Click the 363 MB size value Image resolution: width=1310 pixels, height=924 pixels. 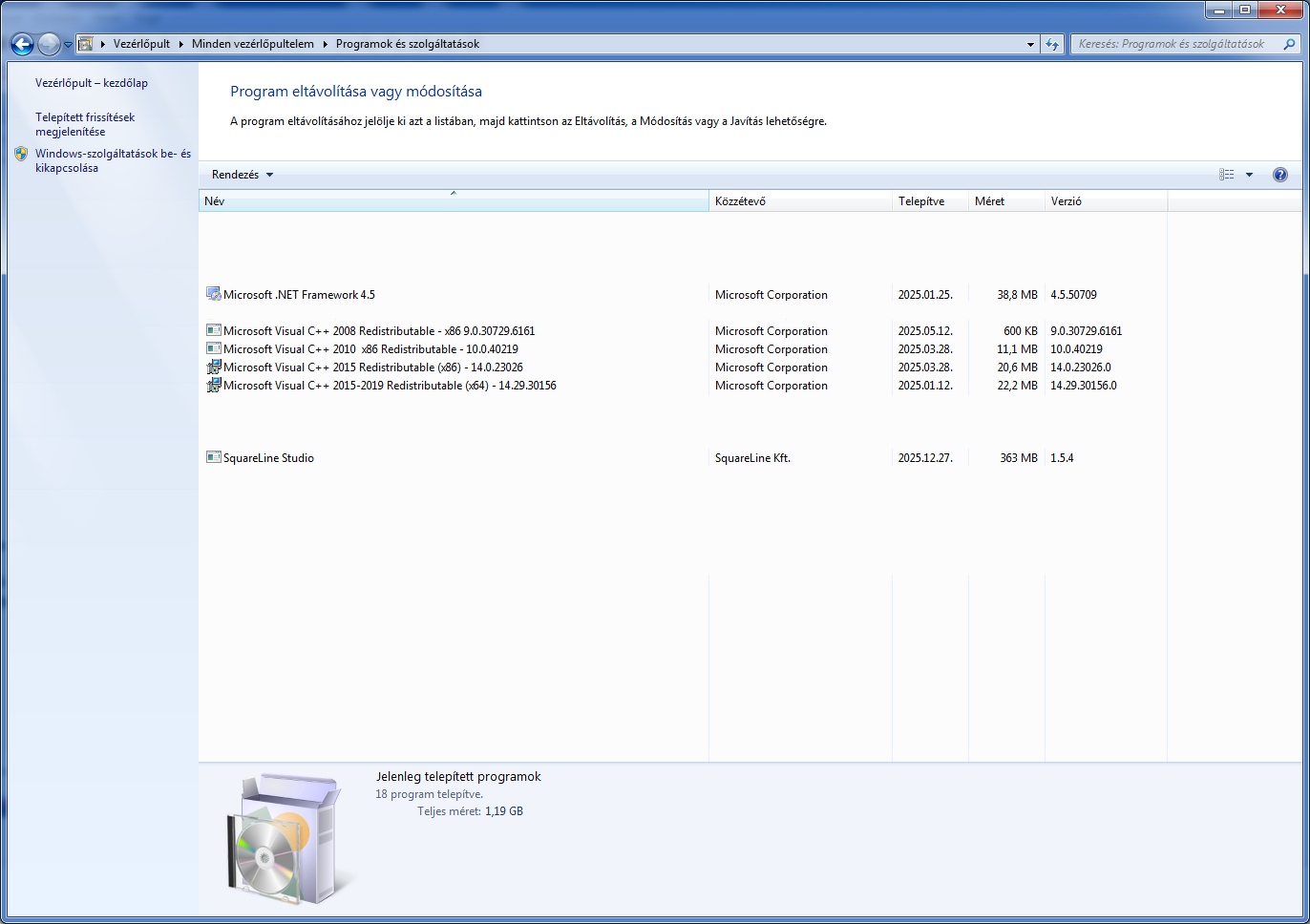click(x=1019, y=458)
